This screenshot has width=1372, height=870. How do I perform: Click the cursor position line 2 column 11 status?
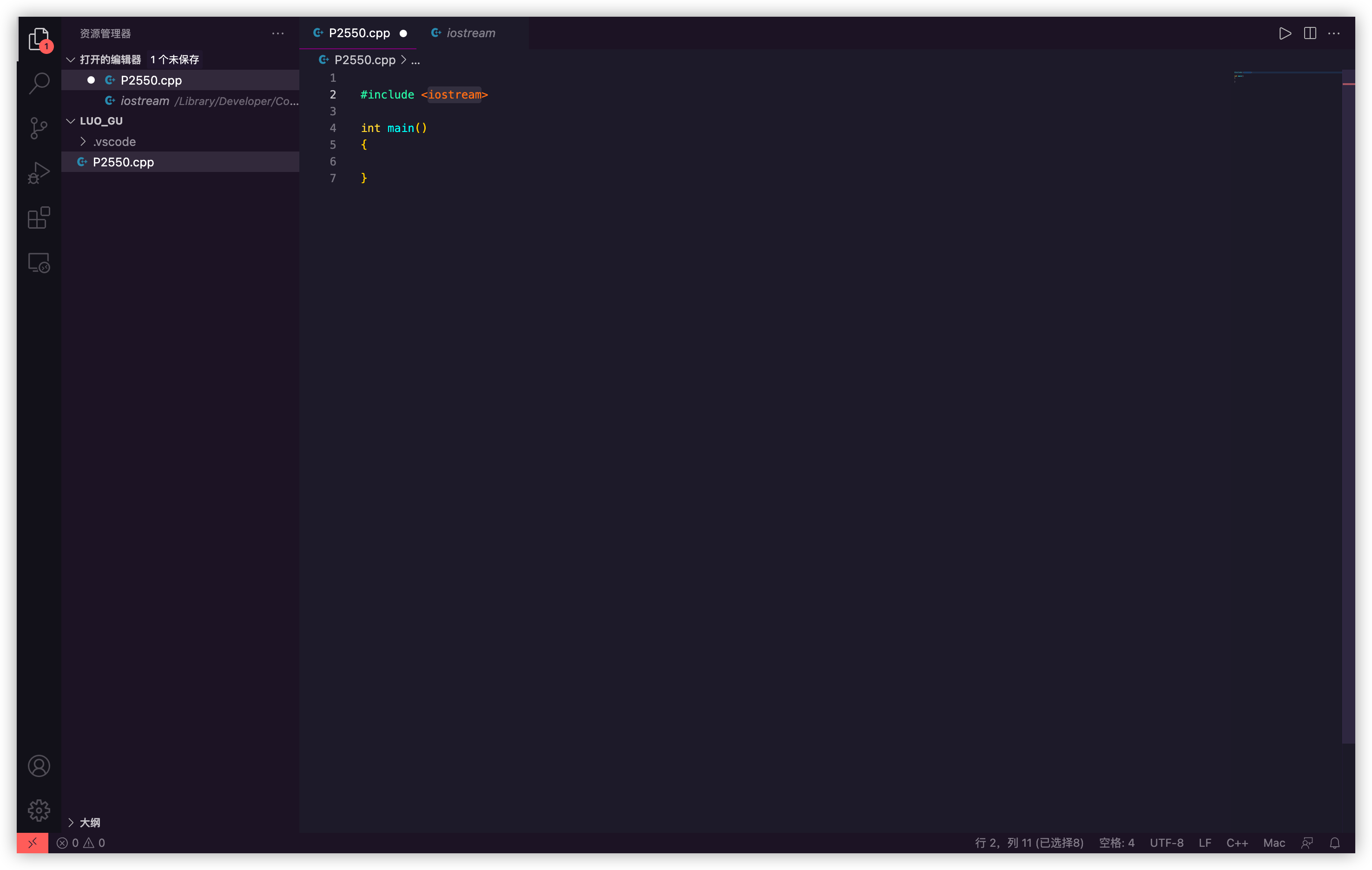tap(1029, 843)
